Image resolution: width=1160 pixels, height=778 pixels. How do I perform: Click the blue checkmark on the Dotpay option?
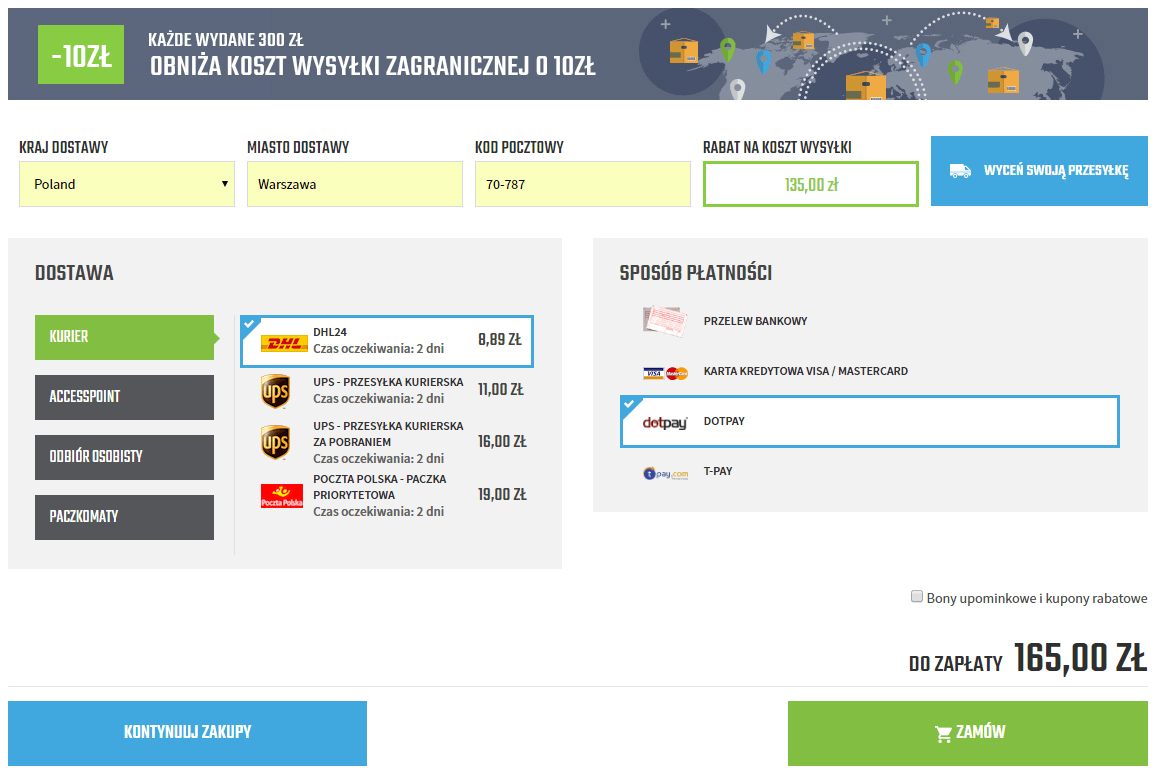coord(629,404)
